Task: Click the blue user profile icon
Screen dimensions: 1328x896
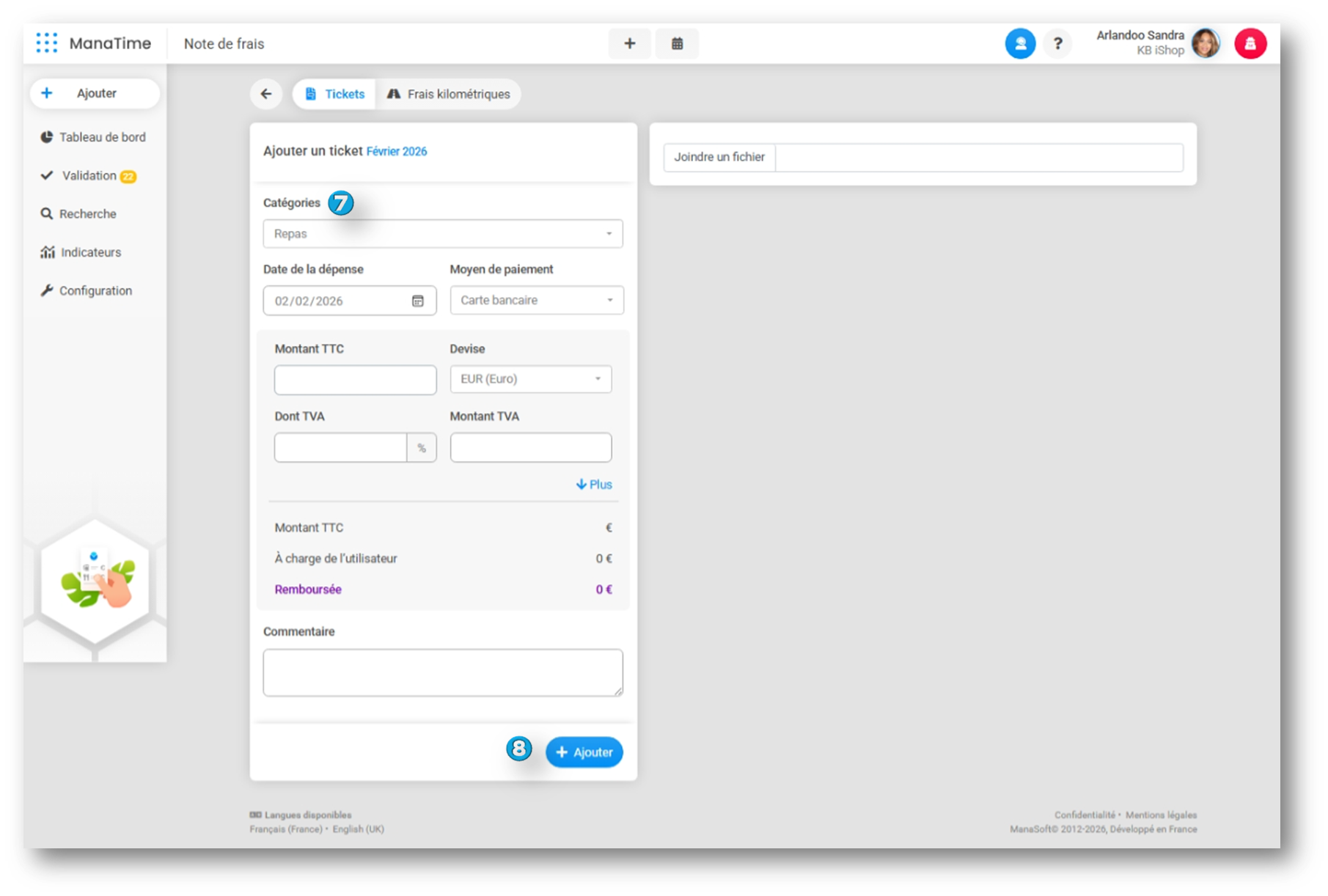Action: click(x=1019, y=43)
